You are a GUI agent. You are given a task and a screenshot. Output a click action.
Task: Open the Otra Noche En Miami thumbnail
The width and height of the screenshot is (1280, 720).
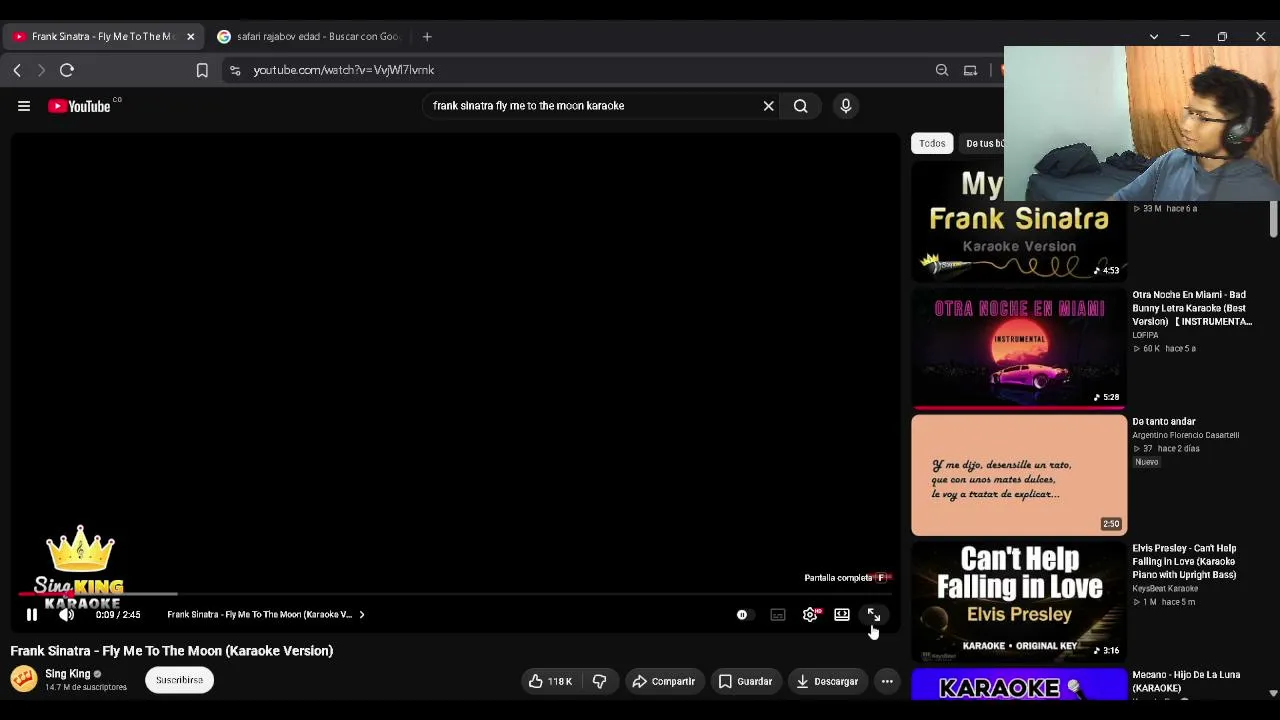pyautogui.click(x=1019, y=348)
